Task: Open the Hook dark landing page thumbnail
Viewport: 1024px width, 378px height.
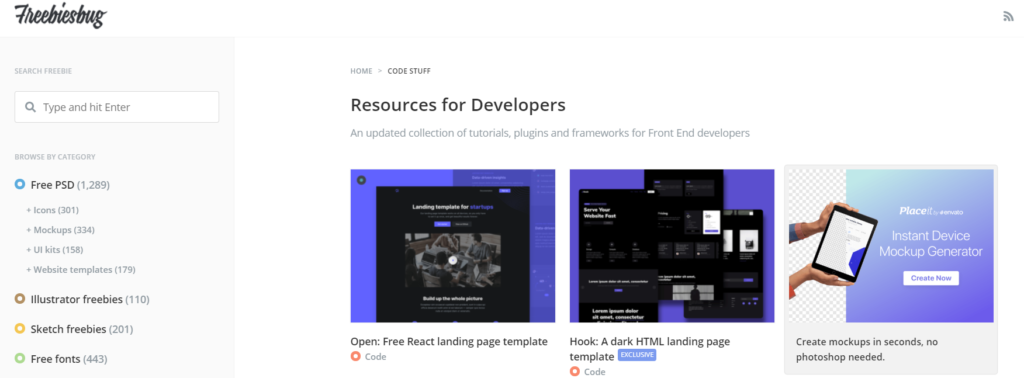Action: (x=672, y=246)
